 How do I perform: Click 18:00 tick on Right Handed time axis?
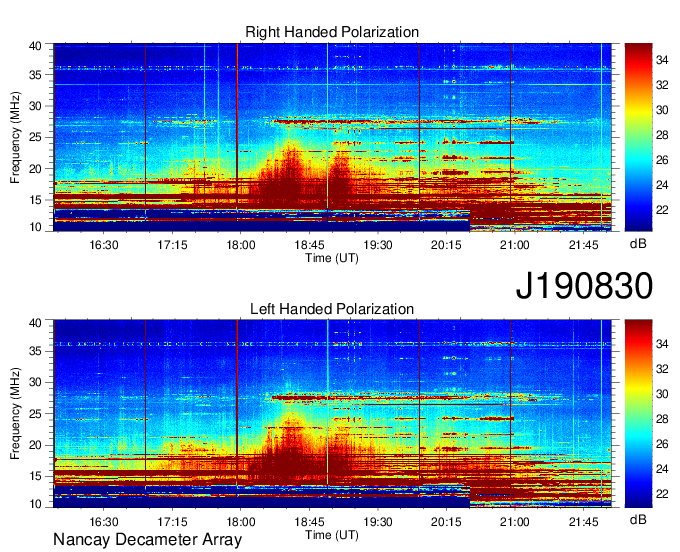click(241, 245)
